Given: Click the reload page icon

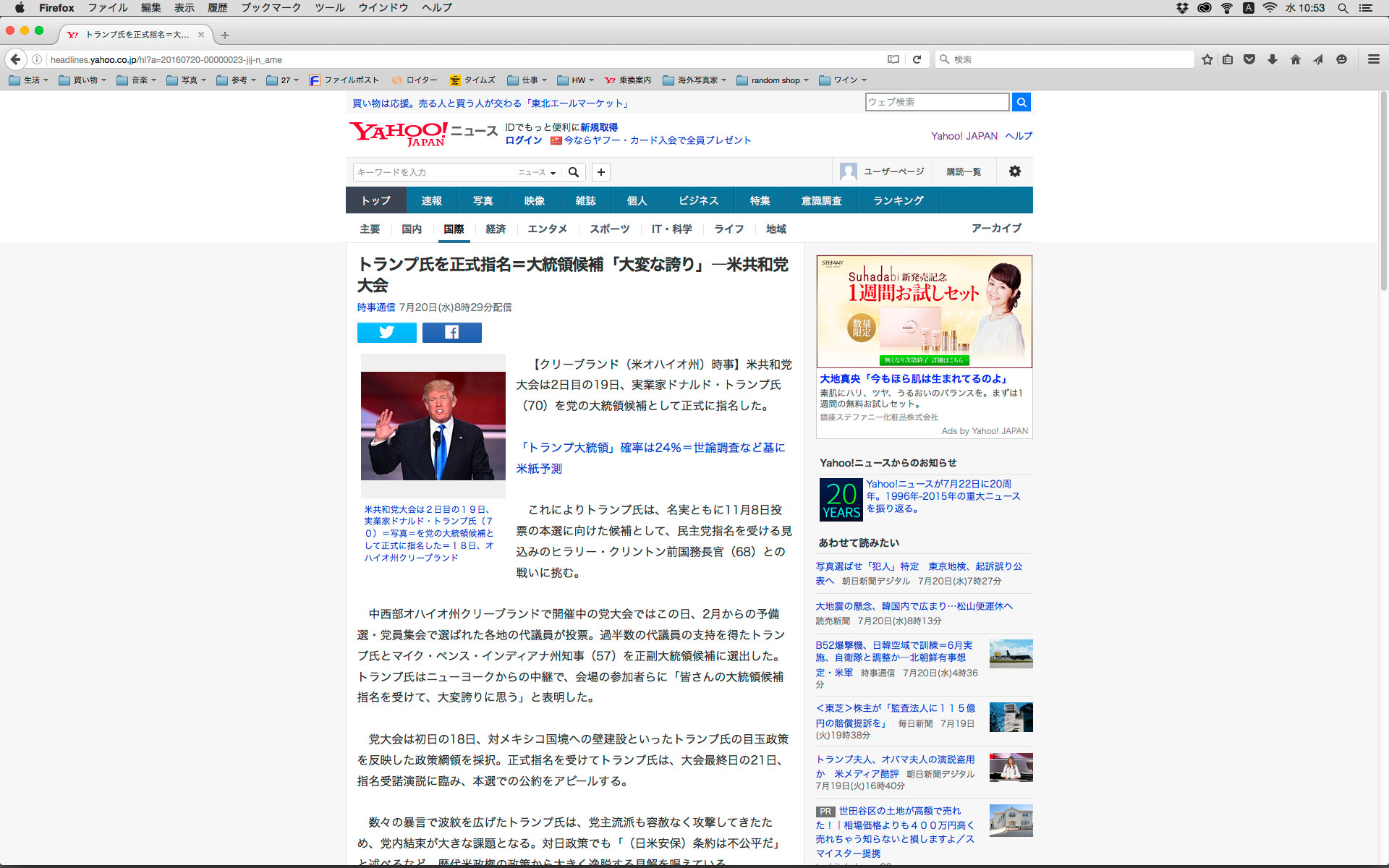Looking at the screenshot, I should (x=917, y=59).
